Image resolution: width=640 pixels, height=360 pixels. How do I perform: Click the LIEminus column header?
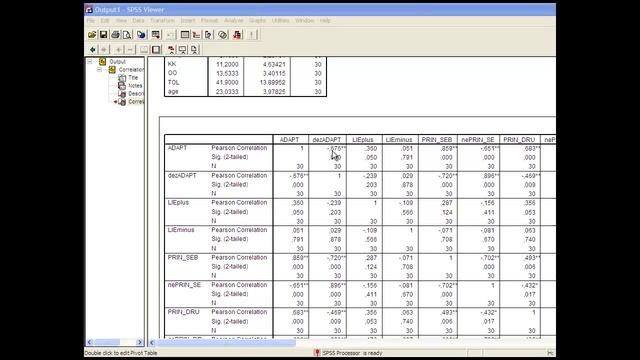[x=399, y=140]
